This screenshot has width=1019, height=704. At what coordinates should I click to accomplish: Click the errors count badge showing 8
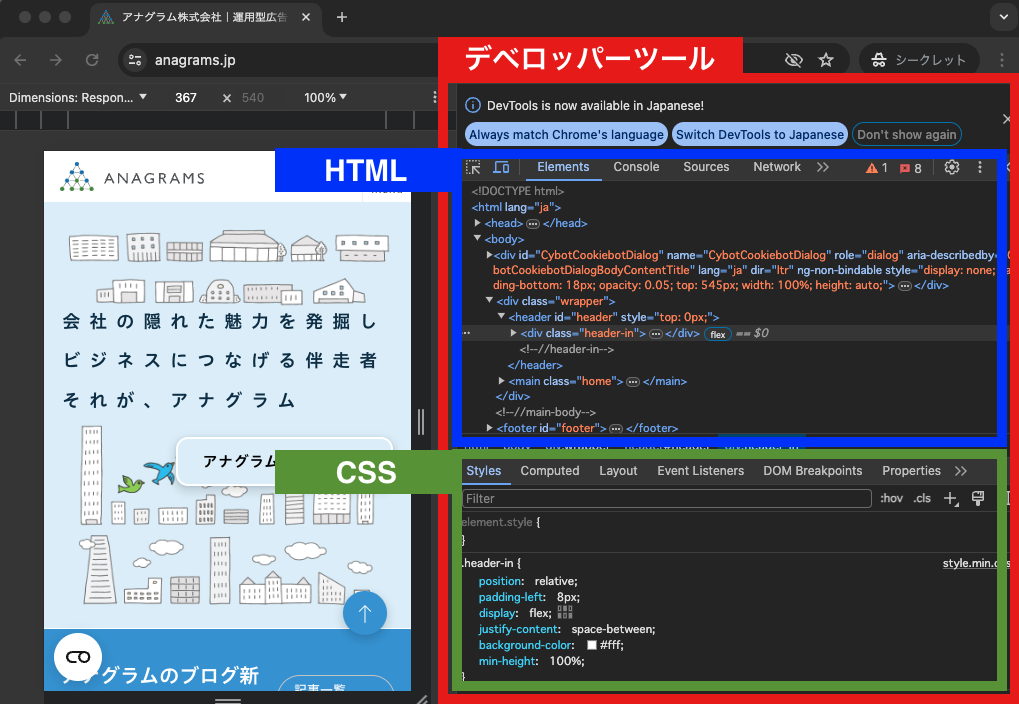click(x=911, y=168)
